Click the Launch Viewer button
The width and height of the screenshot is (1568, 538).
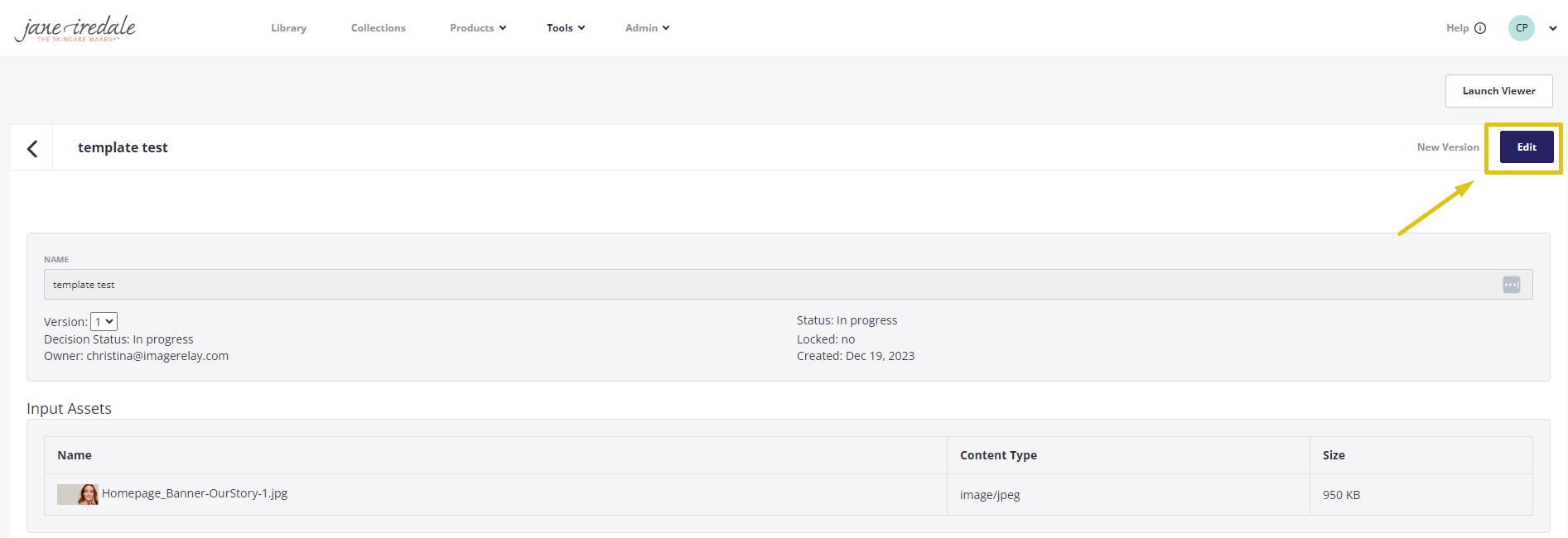tap(1499, 91)
